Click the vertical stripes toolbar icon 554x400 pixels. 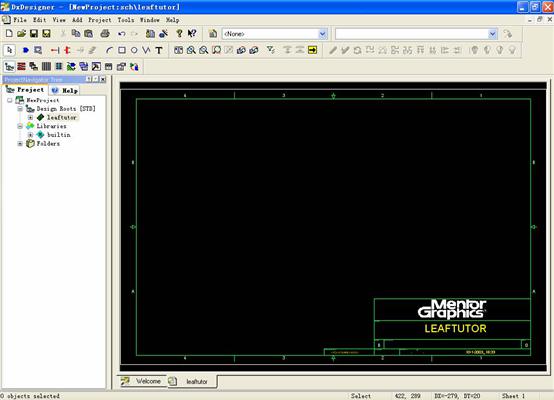[46, 66]
